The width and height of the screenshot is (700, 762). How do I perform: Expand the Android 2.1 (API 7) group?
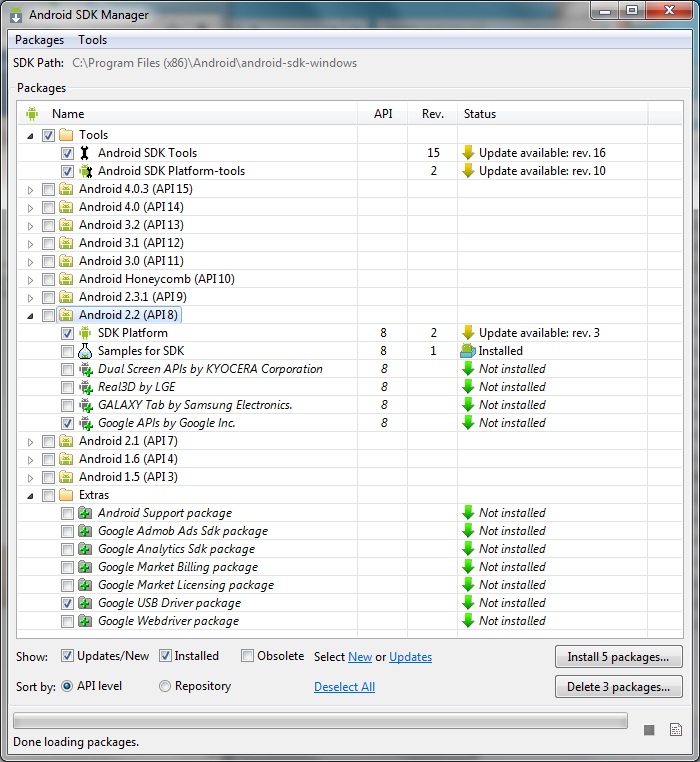coord(30,442)
